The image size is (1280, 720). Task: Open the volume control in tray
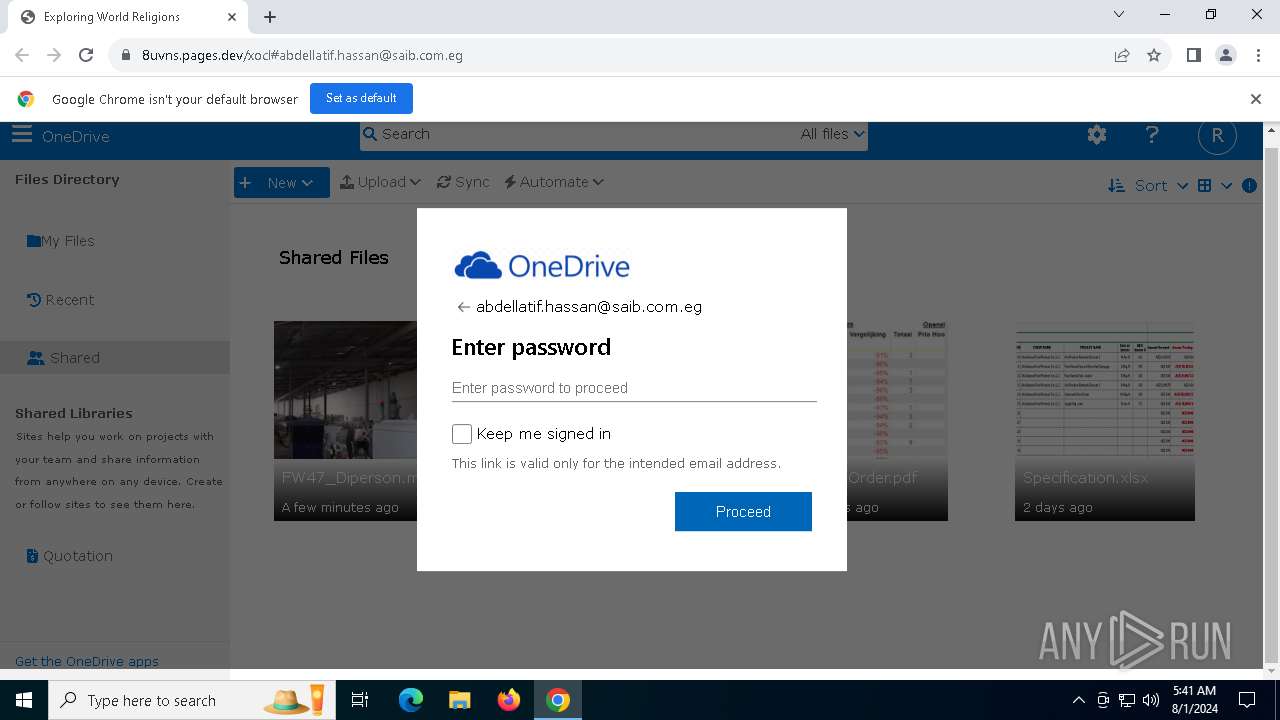click(x=1150, y=700)
